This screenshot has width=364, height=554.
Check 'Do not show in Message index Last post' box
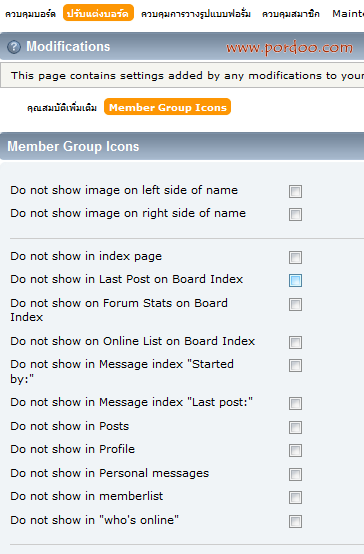[295, 403]
